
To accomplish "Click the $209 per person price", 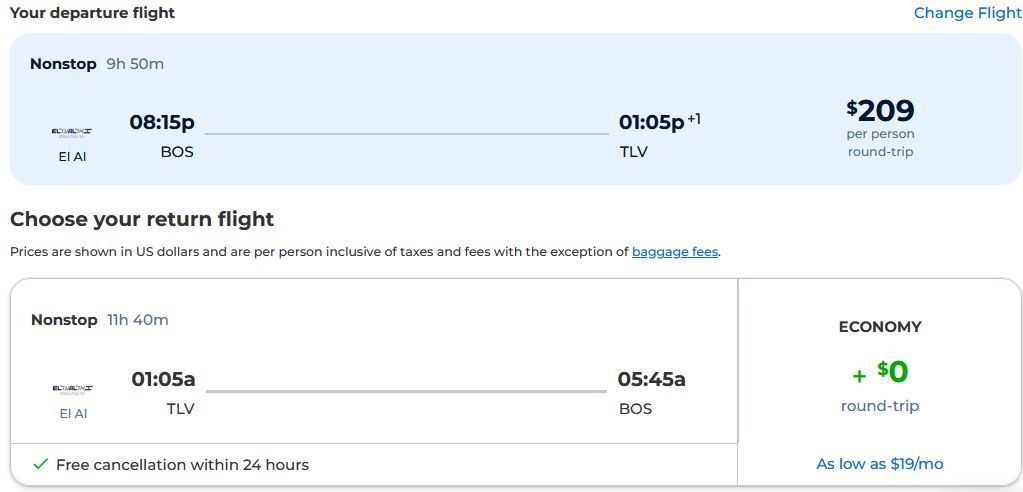I will [x=880, y=111].
